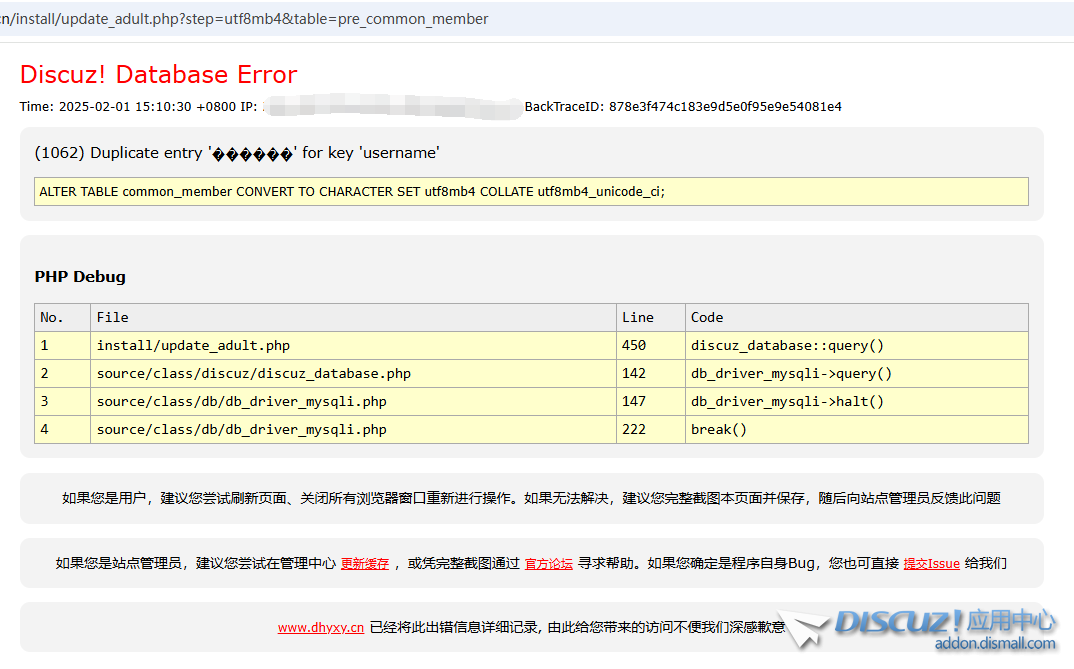This screenshot has width=1074, height=669.
Task: Open the 官方论坛 link
Action: tap(549, 564)
